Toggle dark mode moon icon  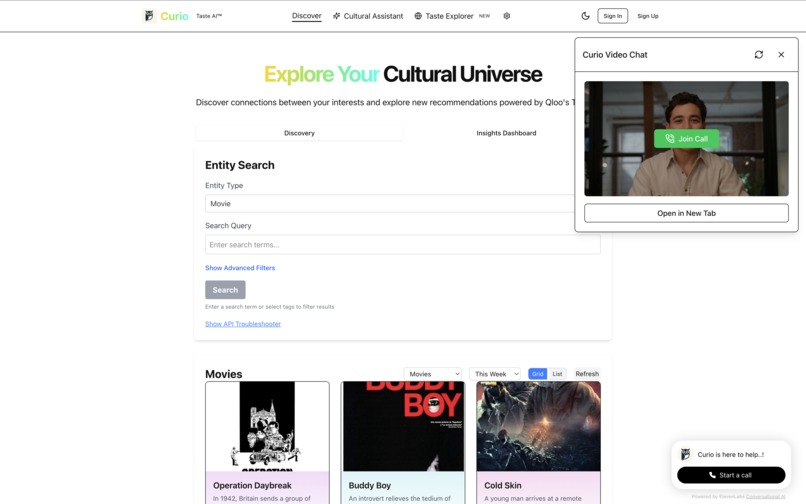click(x=585, y=16)
